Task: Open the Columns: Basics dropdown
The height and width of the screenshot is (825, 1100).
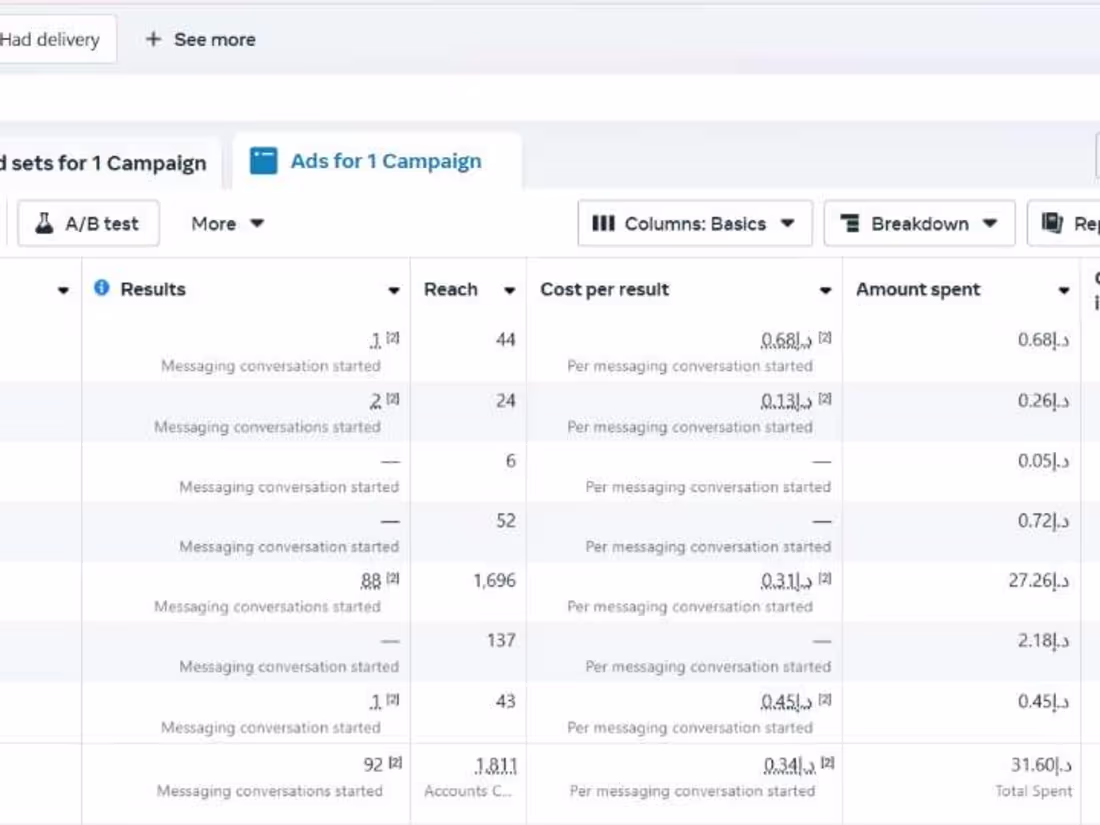Action: click(695, 224)
